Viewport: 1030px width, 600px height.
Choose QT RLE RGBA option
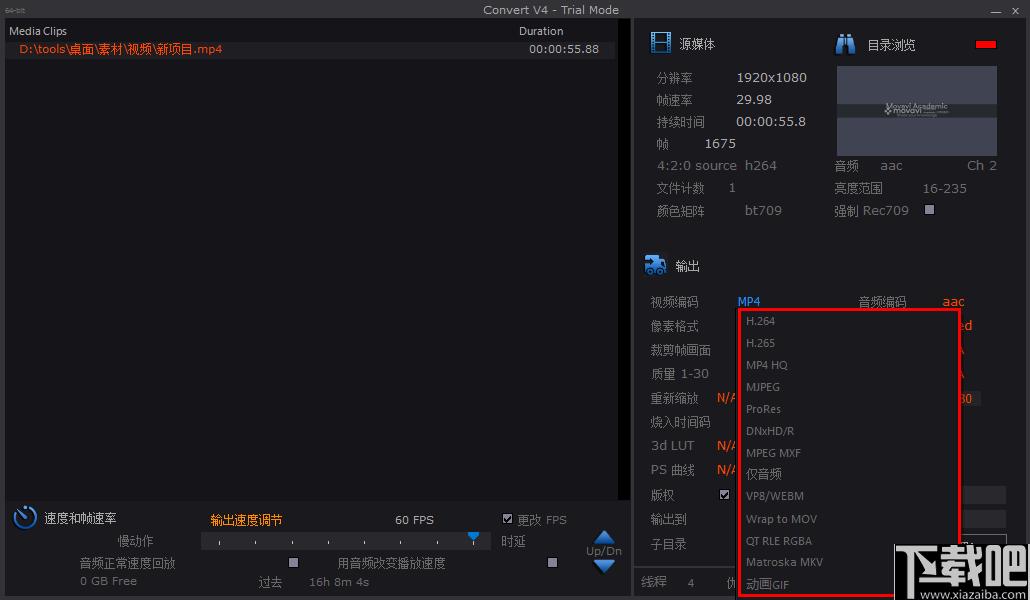click(x=778, y=541)
